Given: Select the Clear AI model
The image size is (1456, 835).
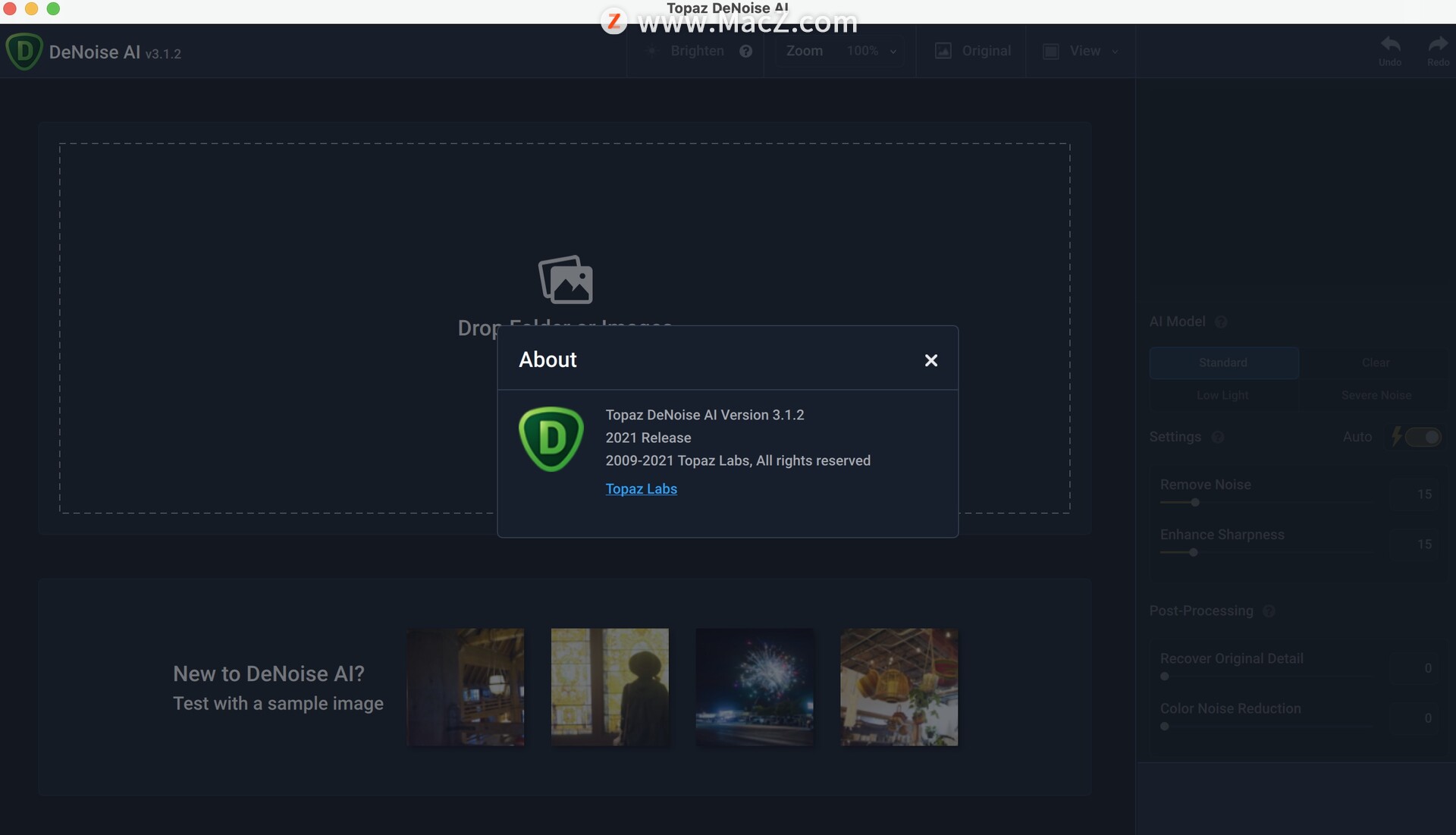Looking at the screenshot, I should click(x=1375, y=363).
